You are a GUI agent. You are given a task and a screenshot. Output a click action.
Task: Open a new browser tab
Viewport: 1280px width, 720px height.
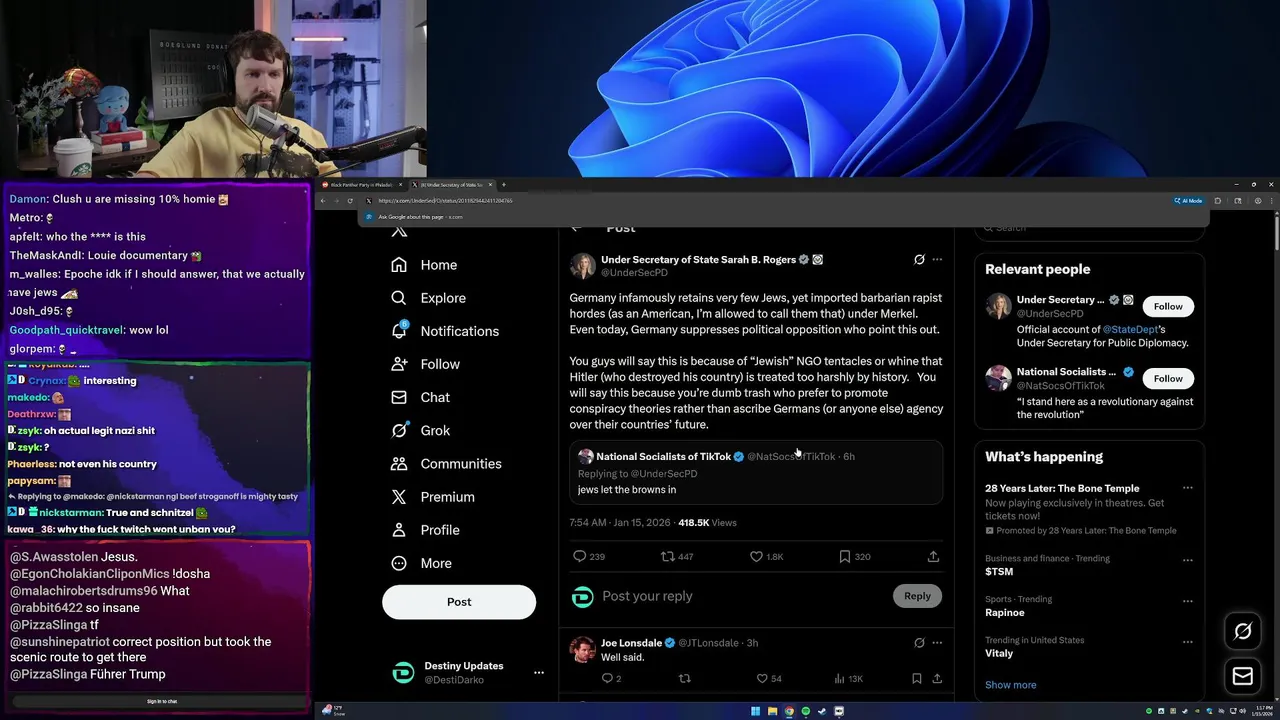click(503, 185)
